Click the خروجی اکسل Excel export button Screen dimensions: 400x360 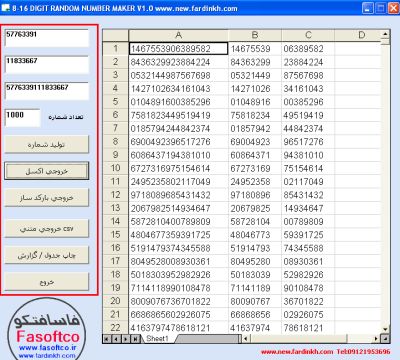click(47, 171)
